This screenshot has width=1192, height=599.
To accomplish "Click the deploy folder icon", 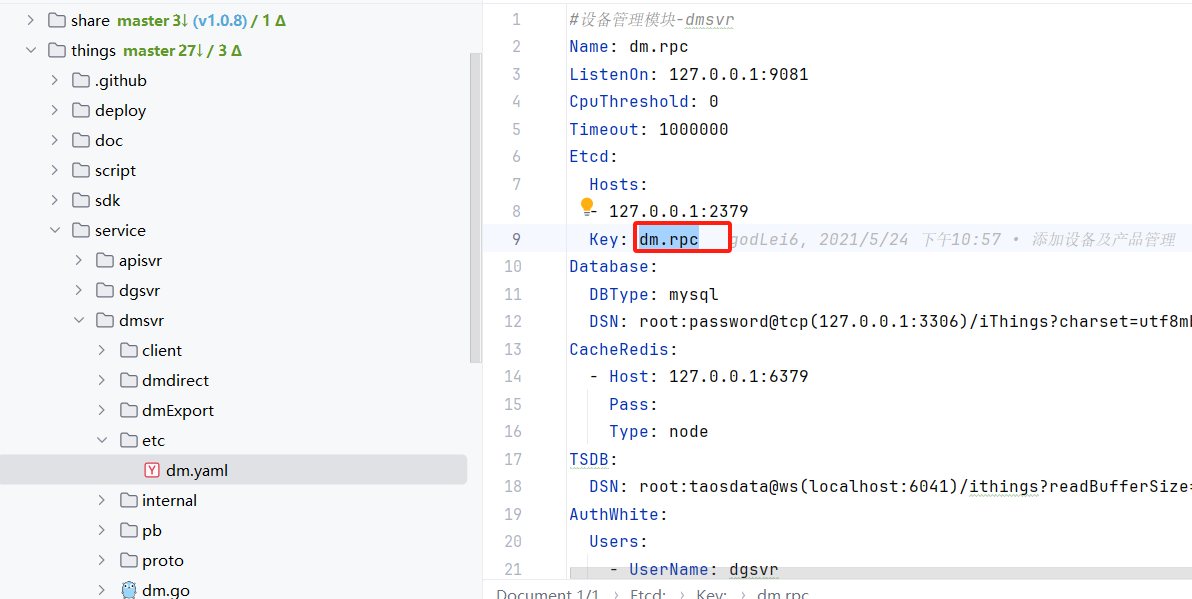I will (81, 110).
